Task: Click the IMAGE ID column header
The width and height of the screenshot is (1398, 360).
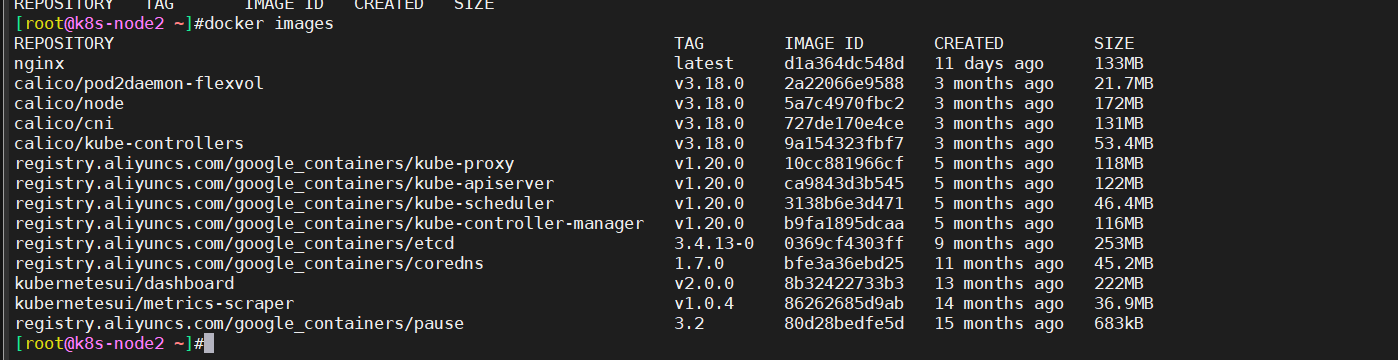Action: (x=824, y=44)
